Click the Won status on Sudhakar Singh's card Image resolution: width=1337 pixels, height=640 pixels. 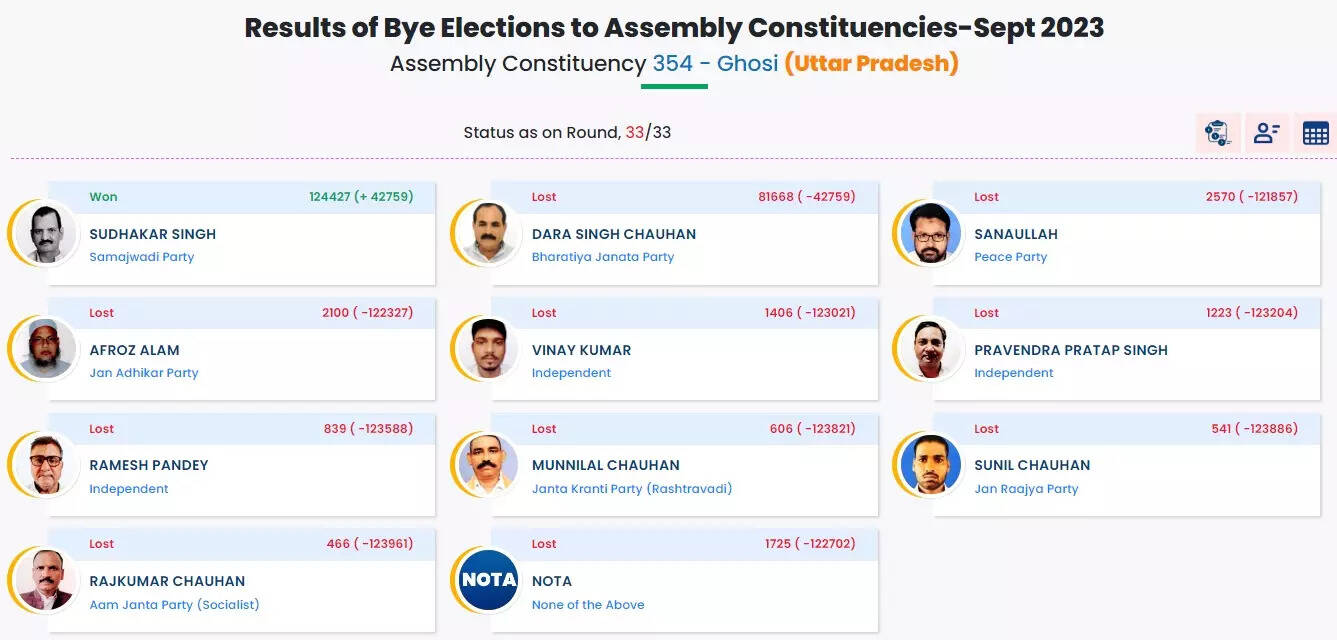point(103,197)
